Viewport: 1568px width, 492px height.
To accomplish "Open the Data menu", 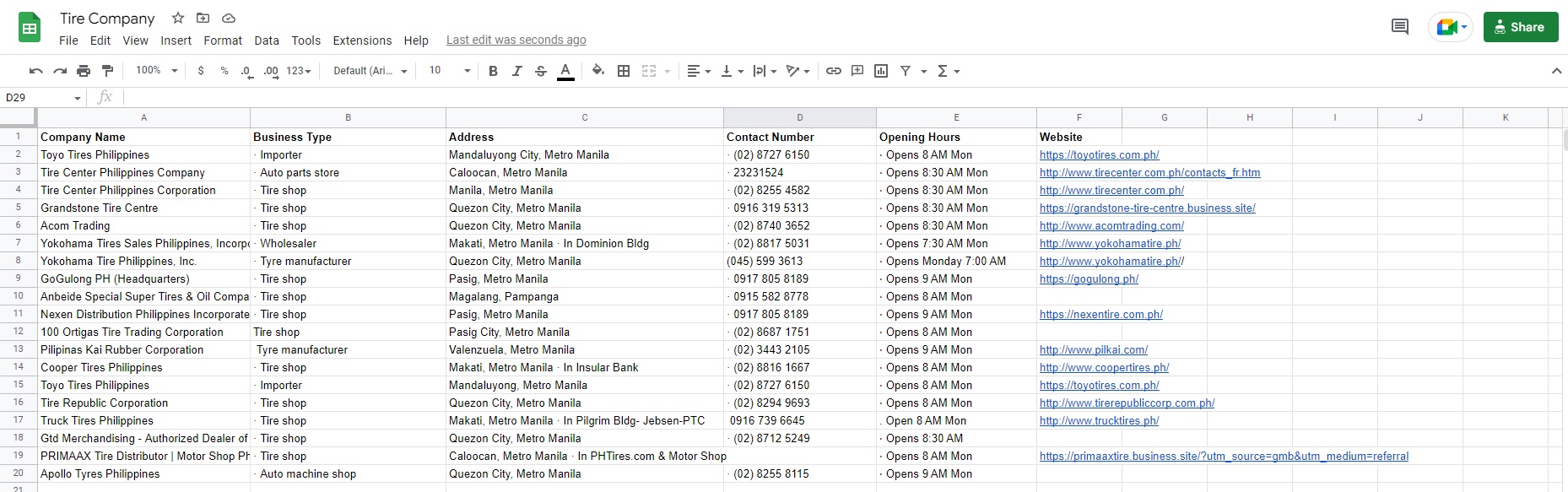I will pyautogui.click(x=267, y=41).
